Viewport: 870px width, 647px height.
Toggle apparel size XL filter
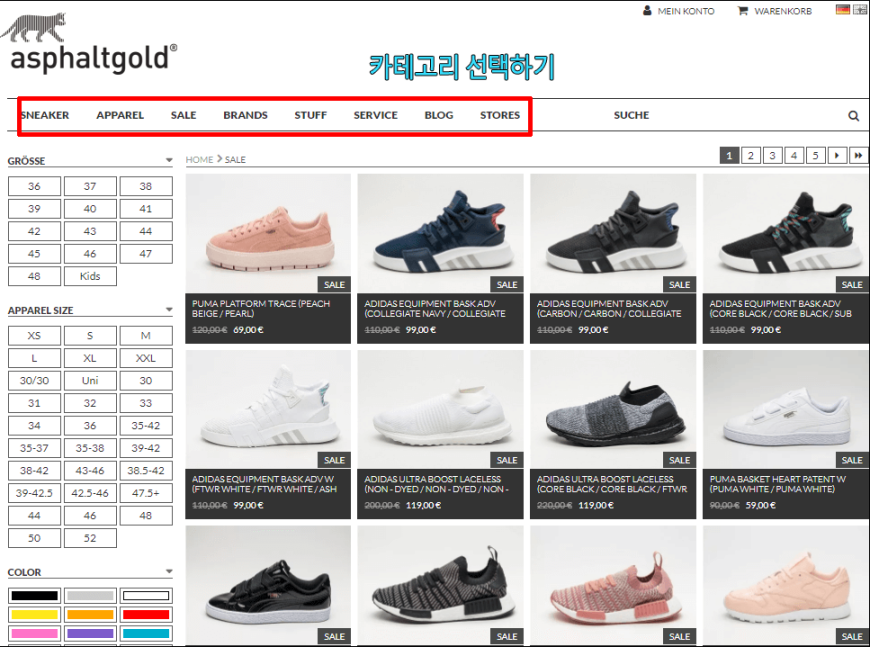90,358
